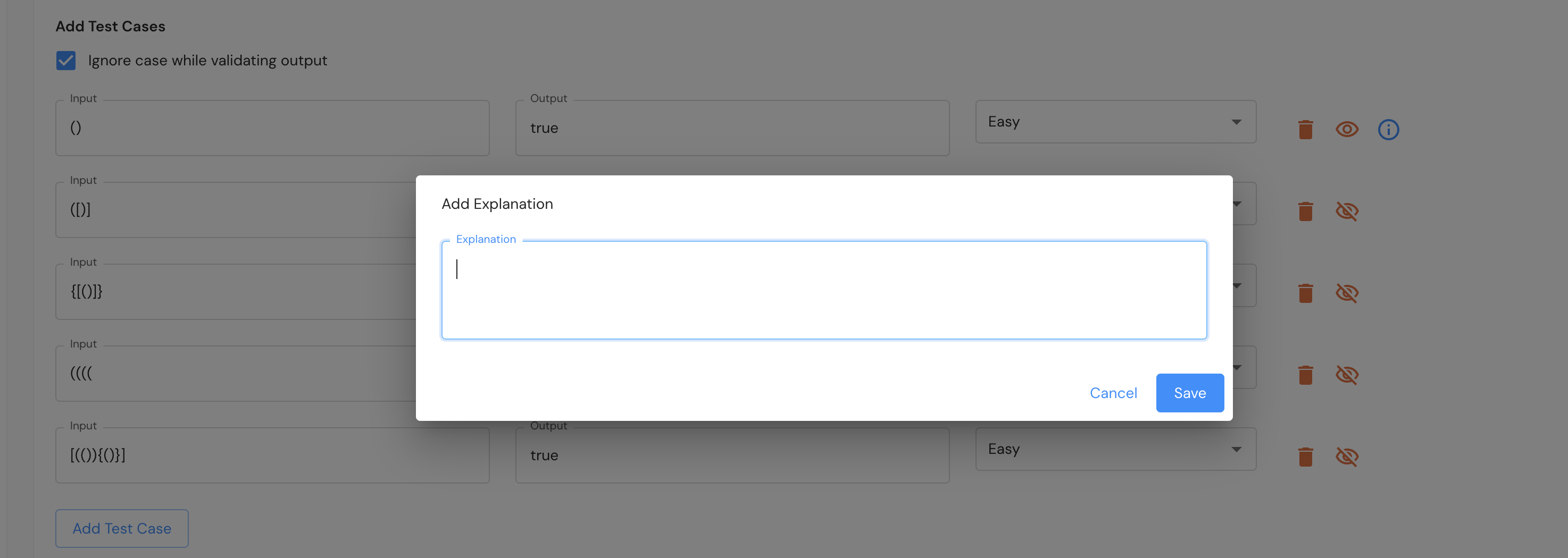Viewport: 1568px width, 558px height.
Task: Save the explanation
Action: pos(1189,393)
